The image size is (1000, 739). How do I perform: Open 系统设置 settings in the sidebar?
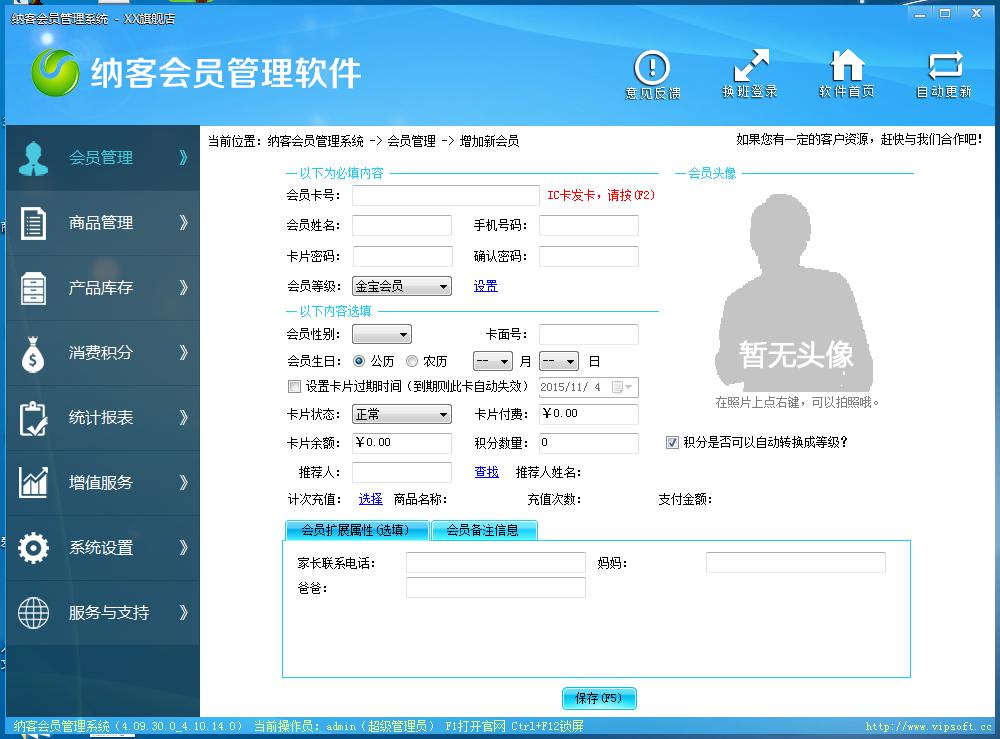[102, 548]
